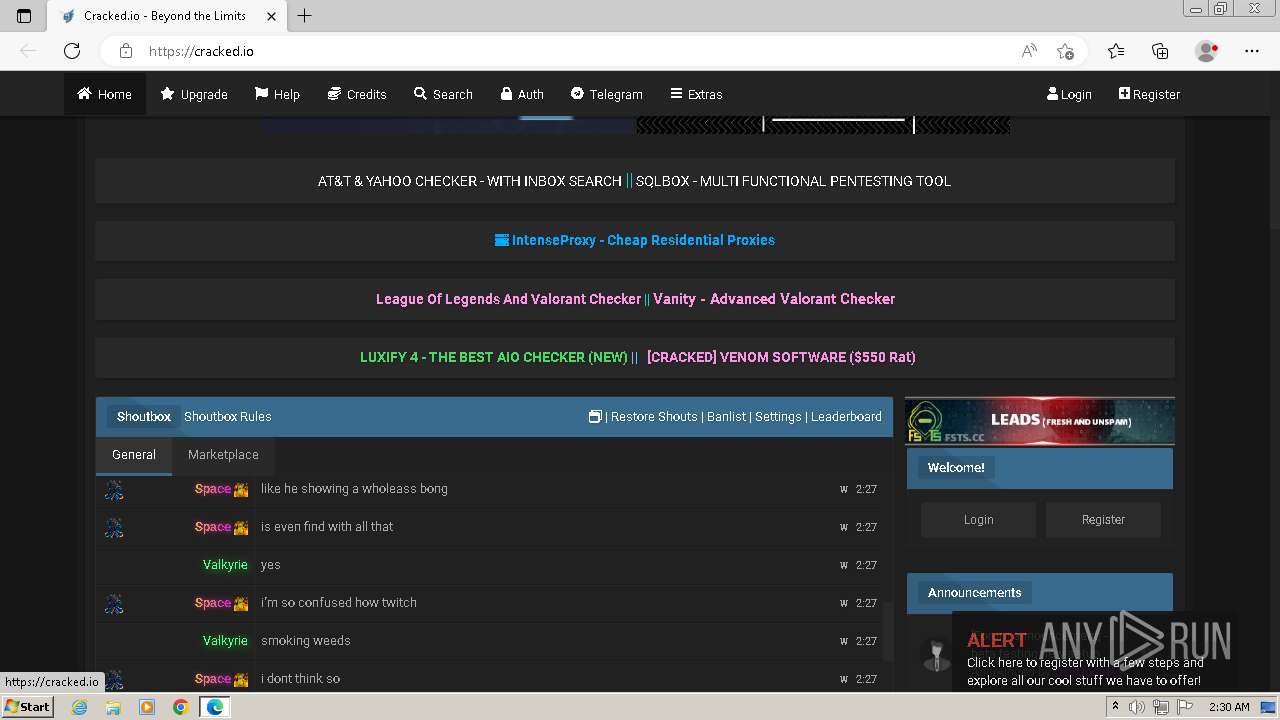Switch to the General chat tab
The height and width of the screenshot is (720, 1280).
click(x=134, y=454)
